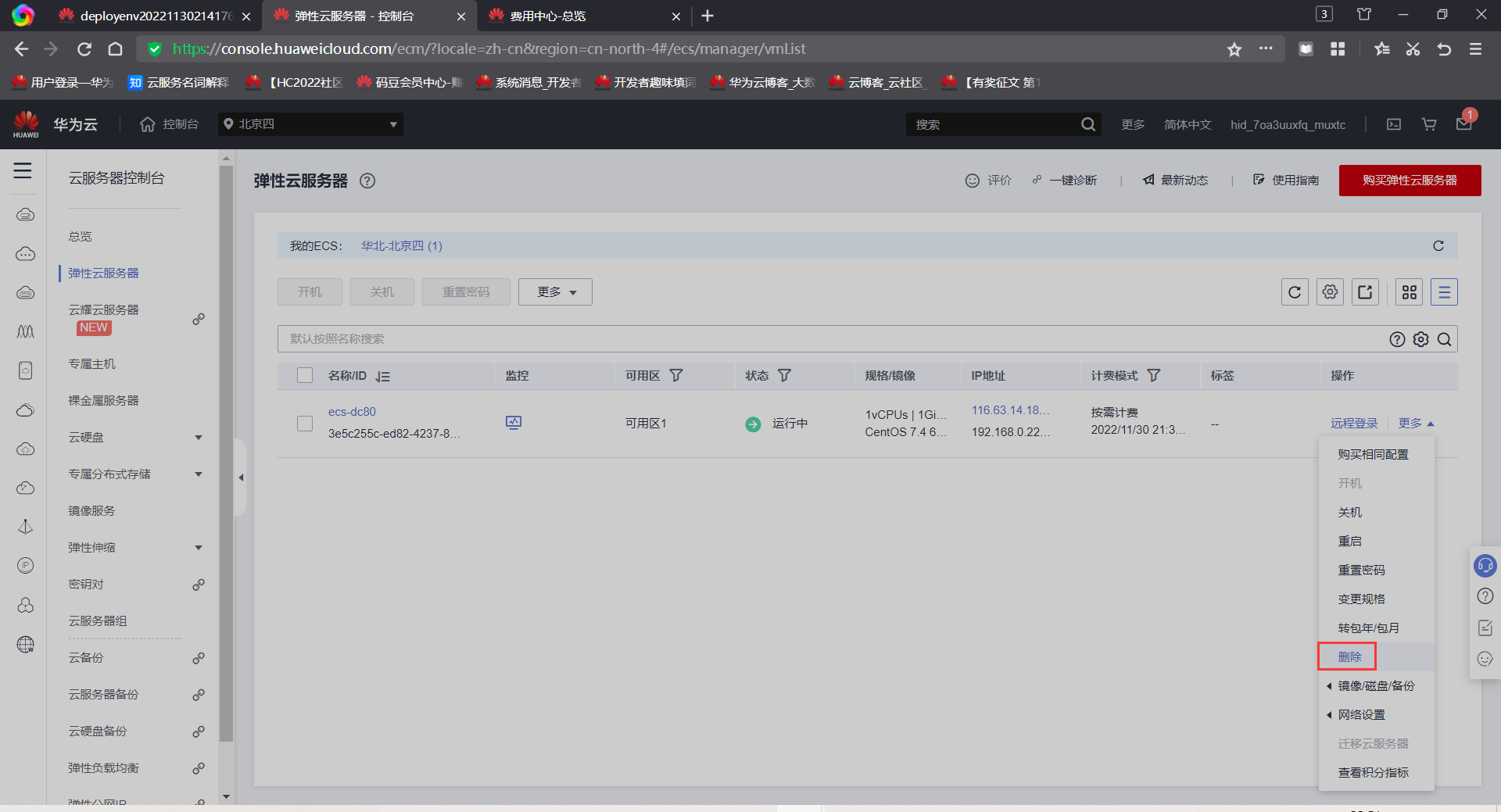The width and height of the screenshot is (1501, 812).
Task: Click the link icon next to 云备份
Action: 199,658
